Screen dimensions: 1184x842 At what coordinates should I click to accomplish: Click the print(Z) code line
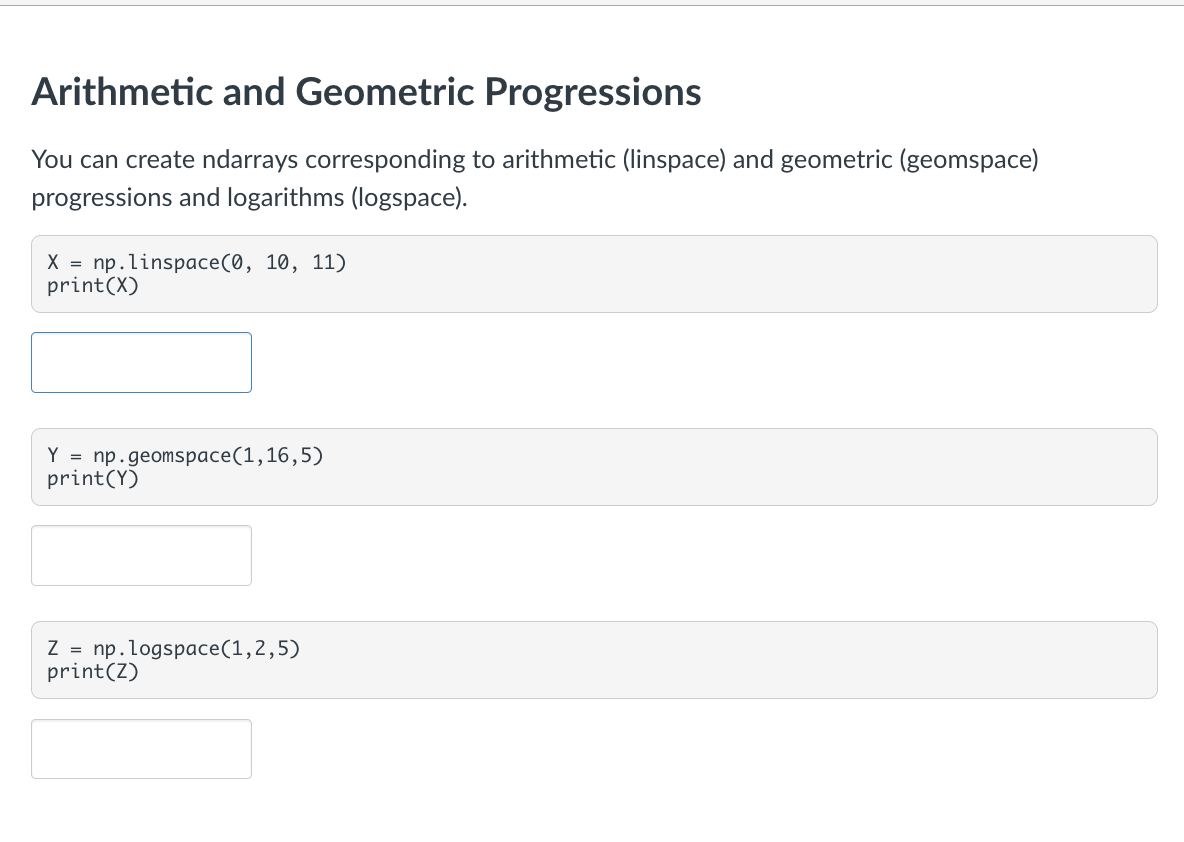[93, 671]
